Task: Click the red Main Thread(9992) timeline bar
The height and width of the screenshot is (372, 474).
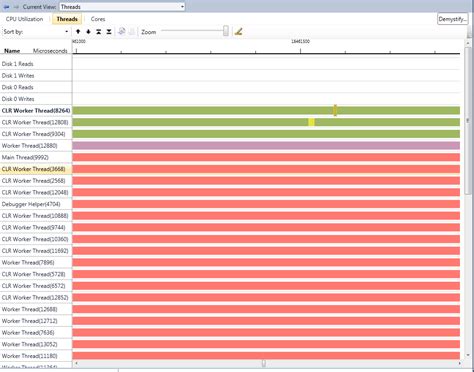Action: click(x=266, y=157)
